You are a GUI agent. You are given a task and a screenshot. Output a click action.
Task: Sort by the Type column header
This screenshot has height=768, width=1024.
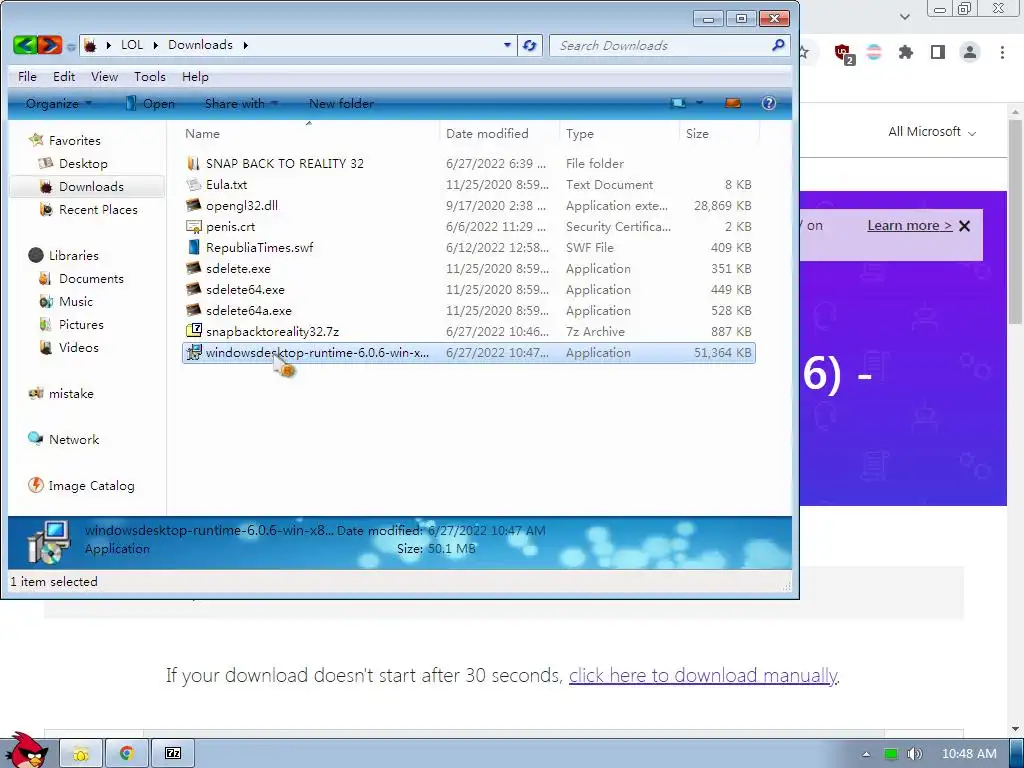[620, 133]
